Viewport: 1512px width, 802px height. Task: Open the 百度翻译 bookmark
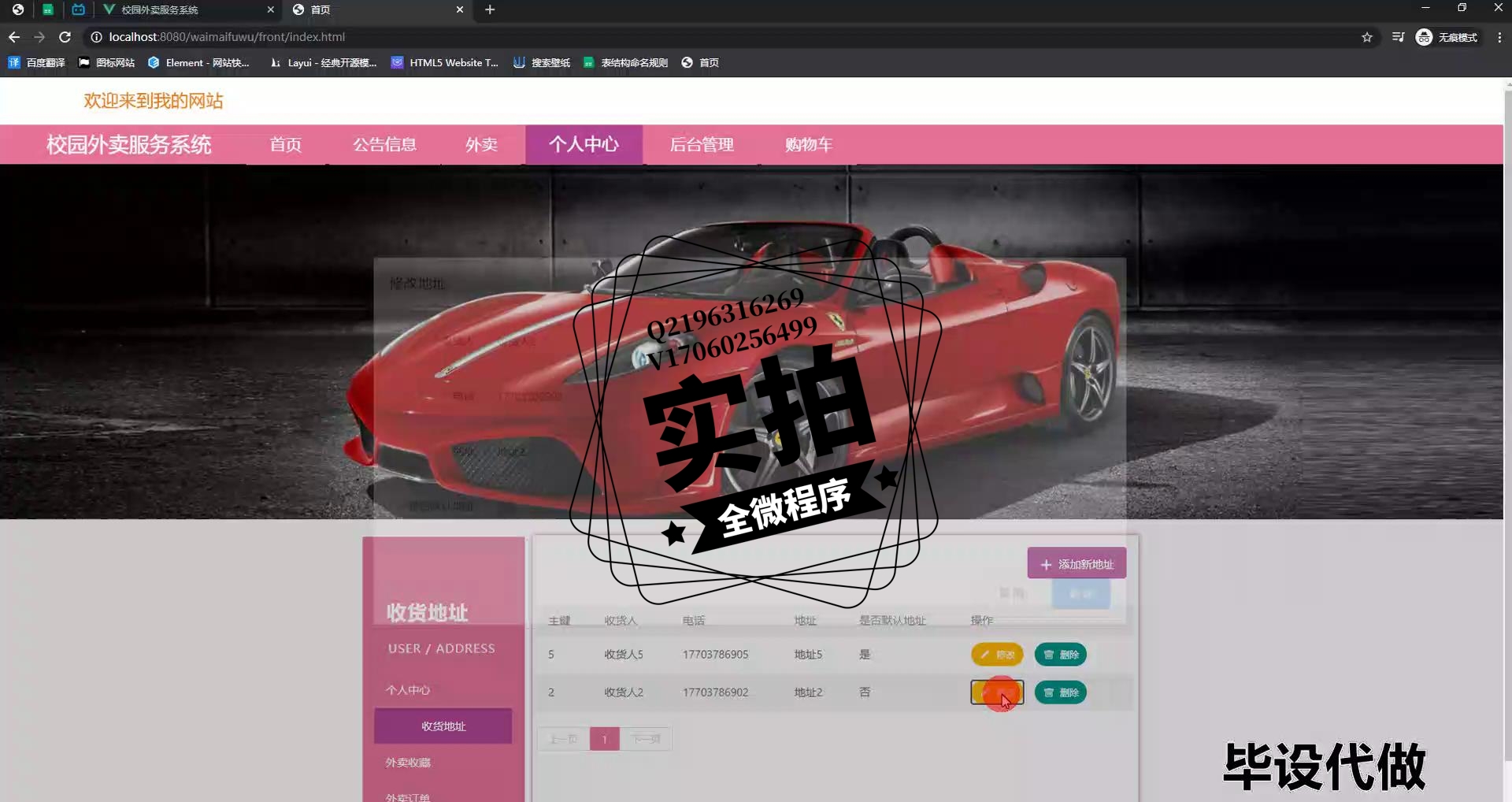click(x=36, y=62)
